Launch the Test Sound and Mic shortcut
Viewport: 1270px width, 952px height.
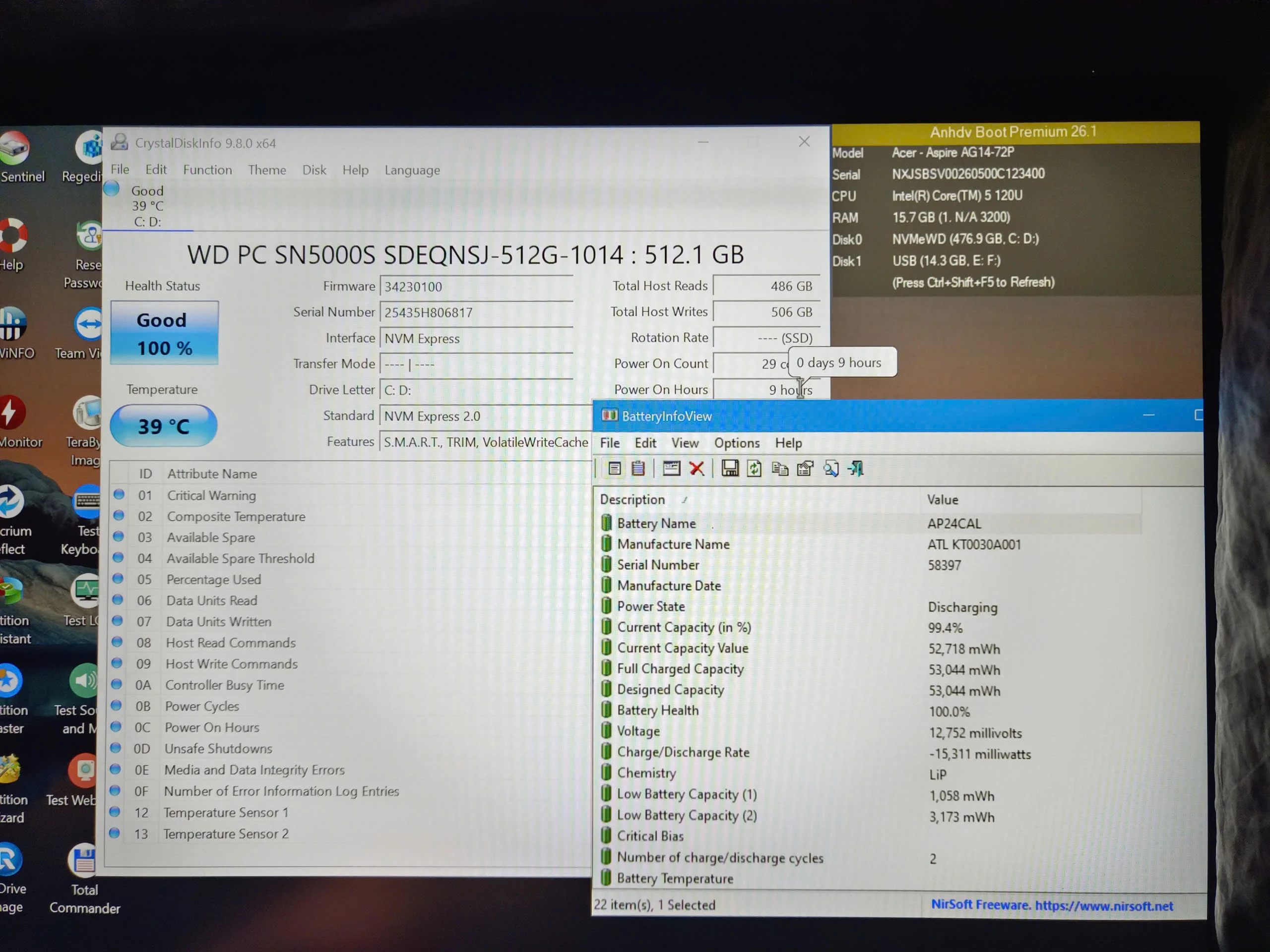pyautogui.click(x=77, y=700)
